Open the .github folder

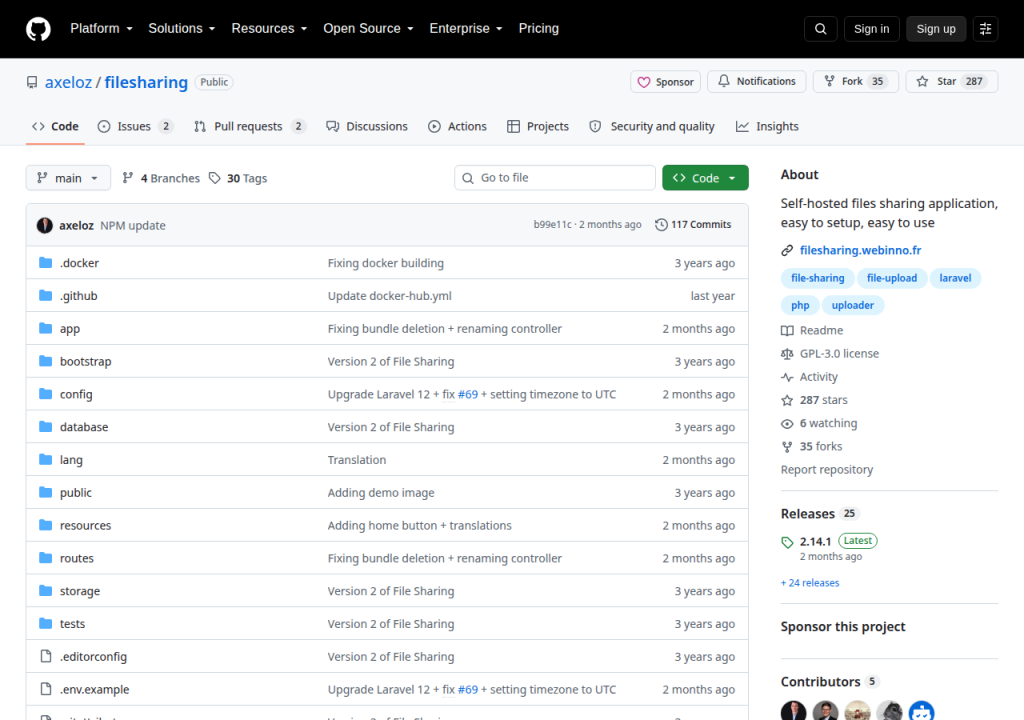(x=78, y=295)
